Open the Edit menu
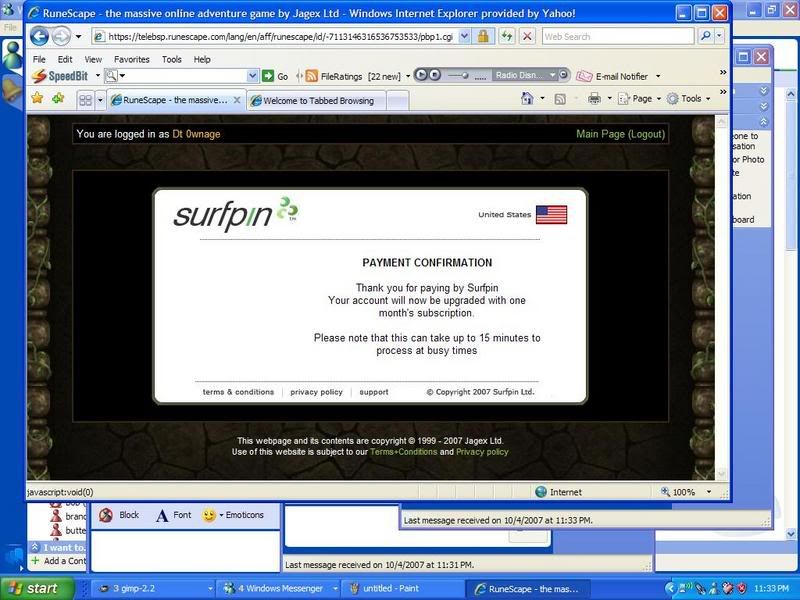 coord(65,59)
